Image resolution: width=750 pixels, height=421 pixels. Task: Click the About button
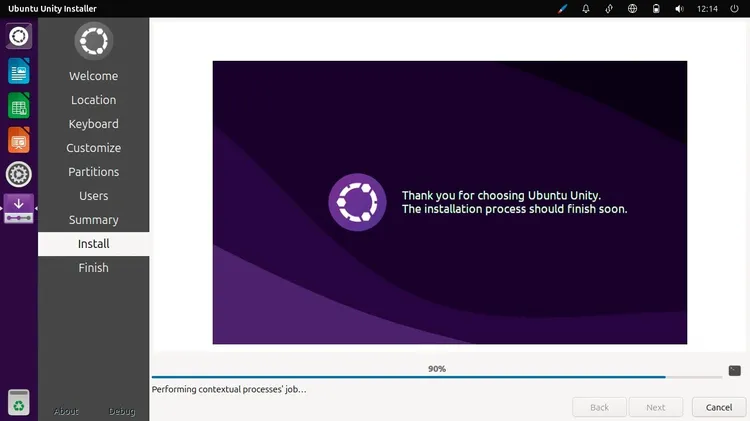[x=66, y=411]
